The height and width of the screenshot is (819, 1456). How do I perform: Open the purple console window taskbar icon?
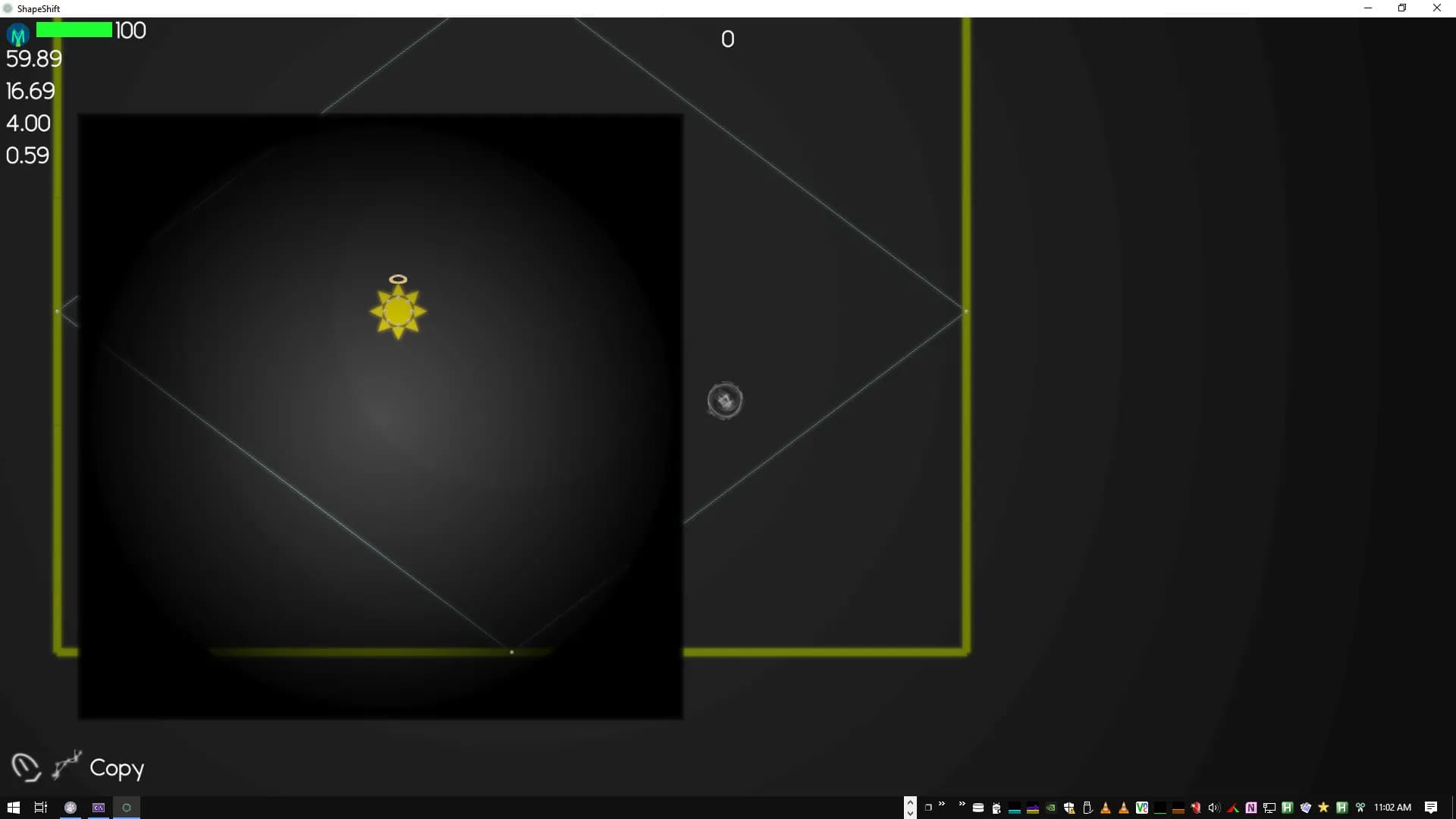pos(99,808)
